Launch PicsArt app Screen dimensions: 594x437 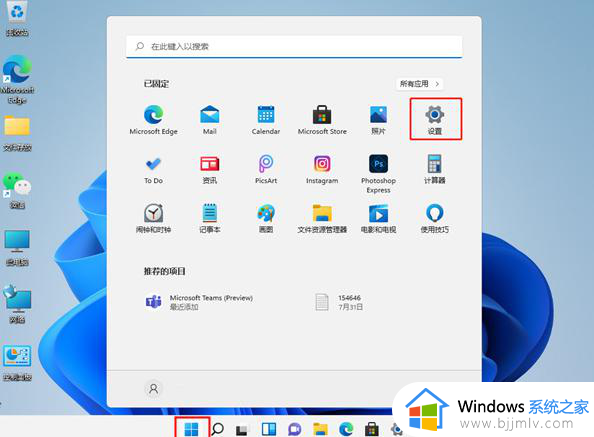coord(266,170)
